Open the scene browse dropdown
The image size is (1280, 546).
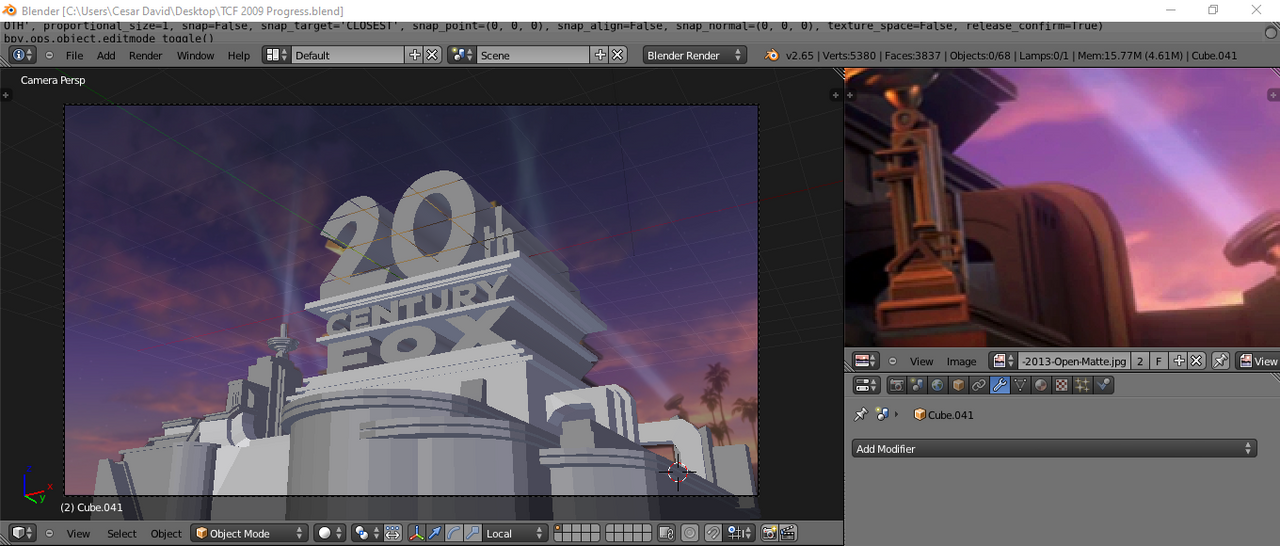tap(462, 55)
